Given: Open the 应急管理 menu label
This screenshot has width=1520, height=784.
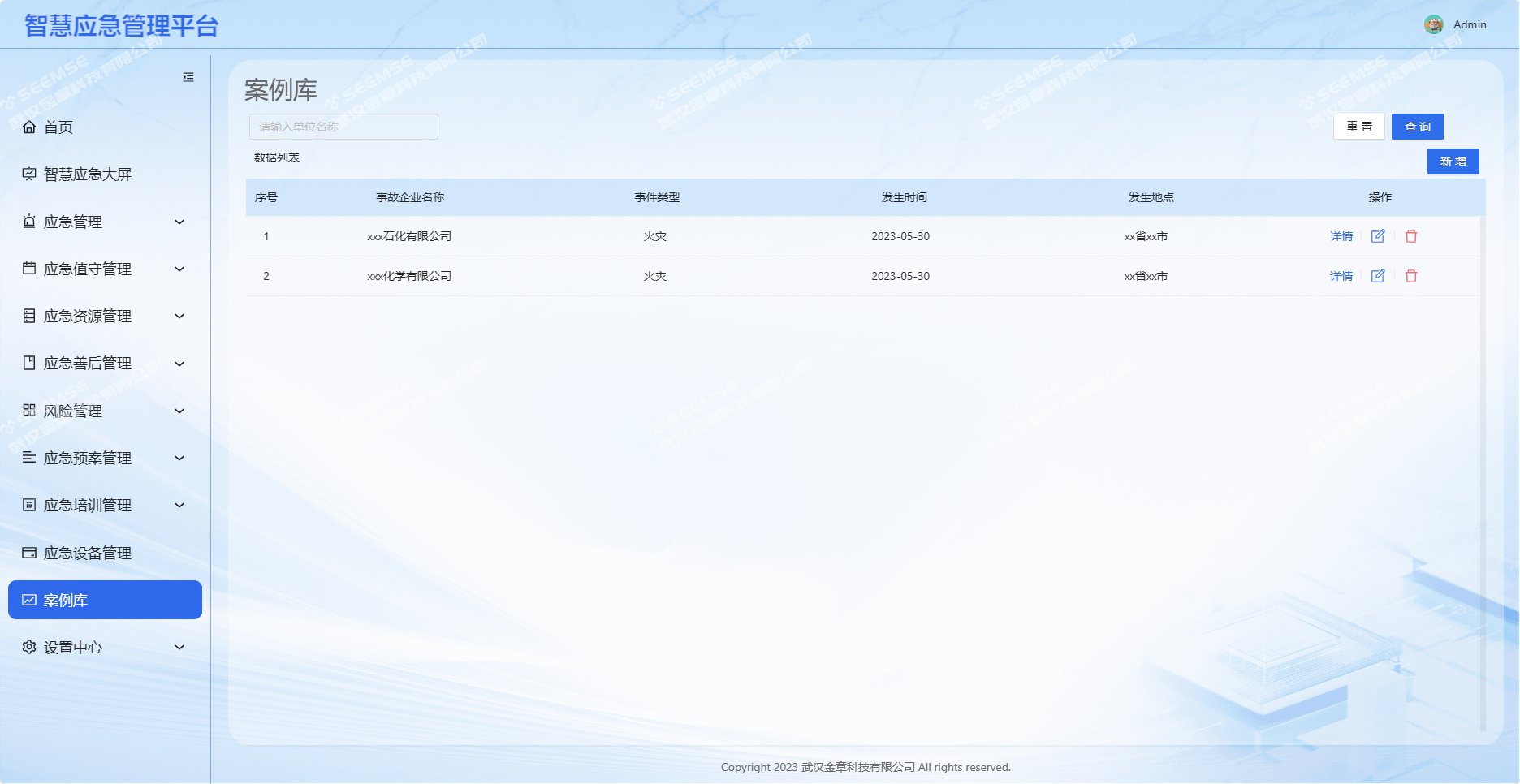Looking at the screenshot, I should click(x=73, y=222).
